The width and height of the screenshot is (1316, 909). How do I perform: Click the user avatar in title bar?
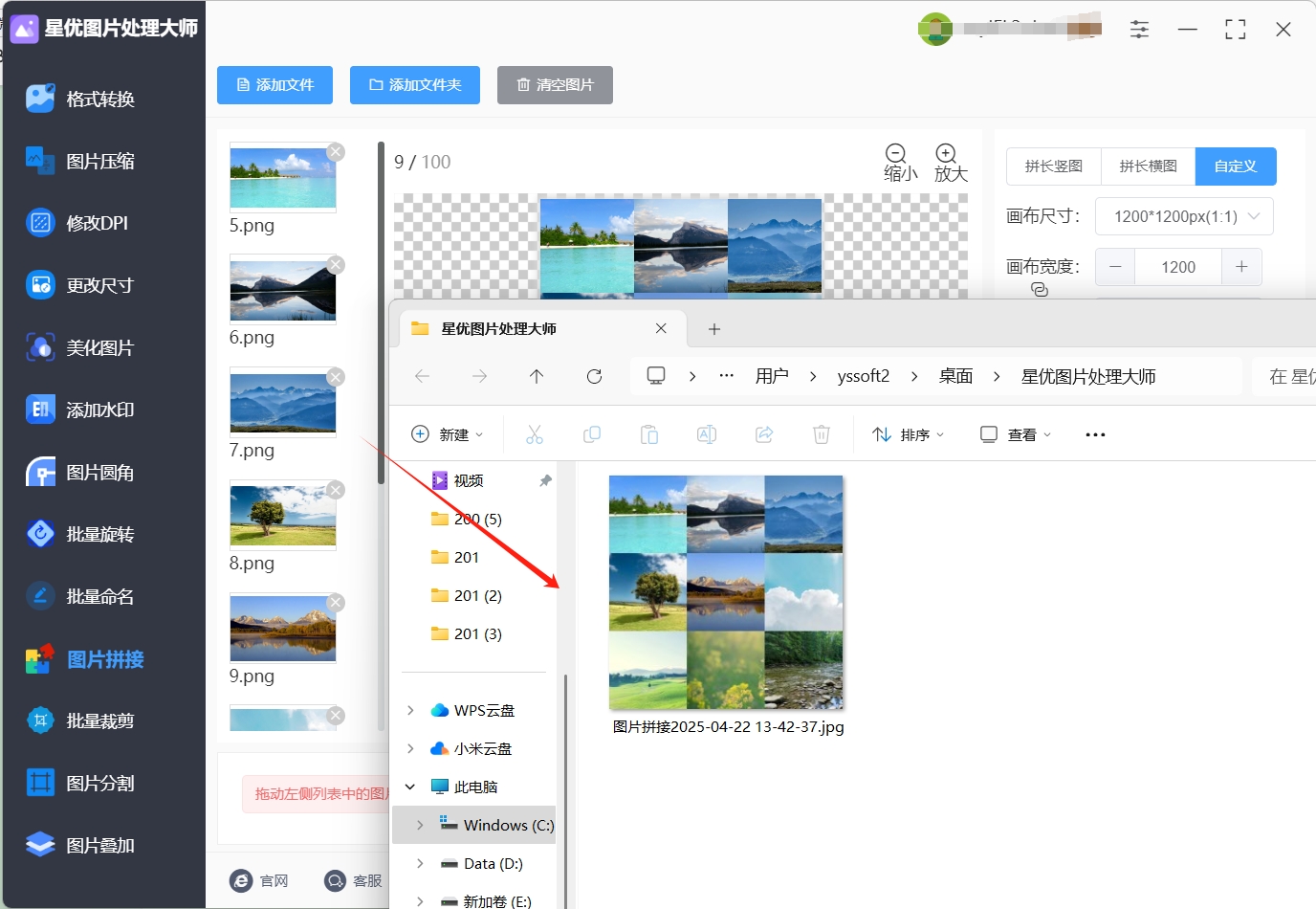pos(934,29)
